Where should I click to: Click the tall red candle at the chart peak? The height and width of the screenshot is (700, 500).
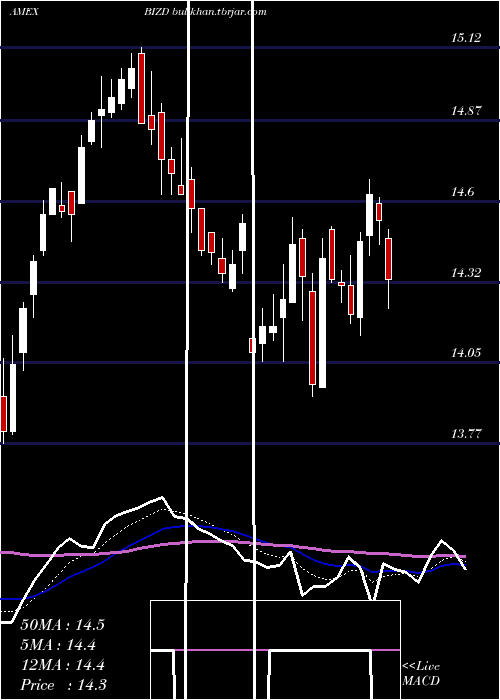click(x=142, y=88)
